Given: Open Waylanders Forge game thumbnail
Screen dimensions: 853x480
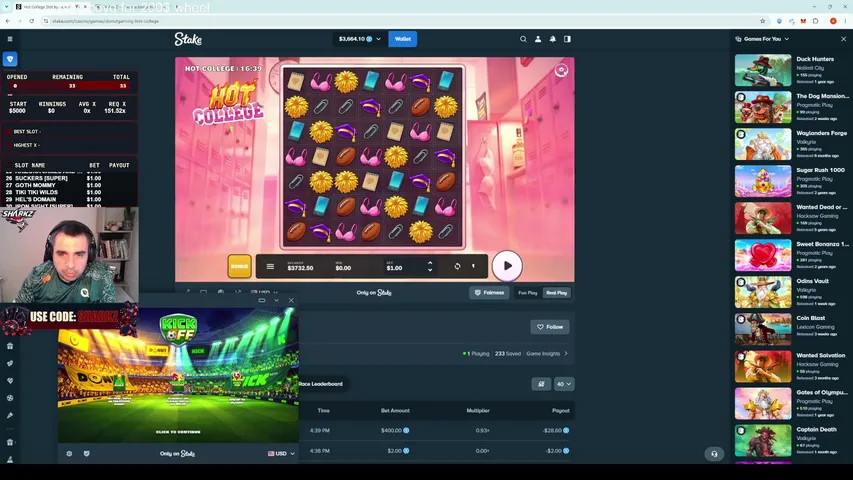Looking at the screenshot, I should coord(763,144).
